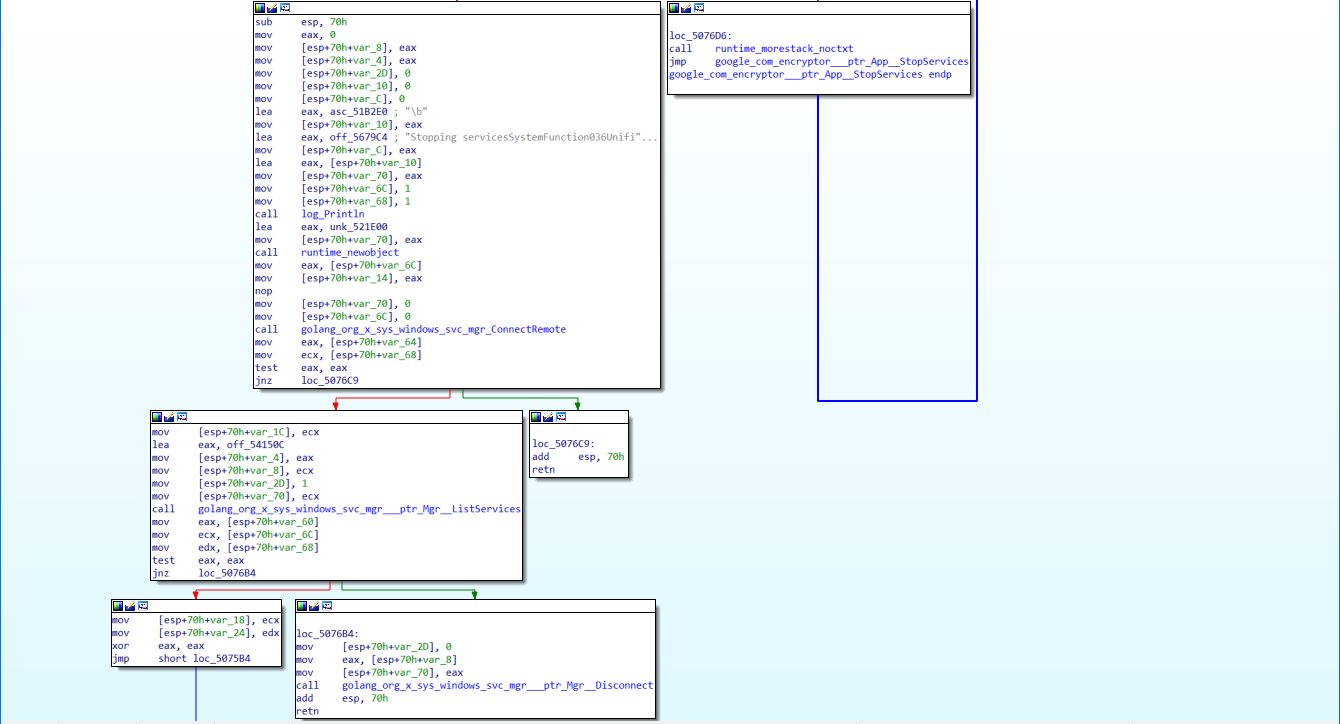Click group-nodes icon on xor eax block
The width and height of the screenshot is (1340, 724).
(x=143, y=605)
